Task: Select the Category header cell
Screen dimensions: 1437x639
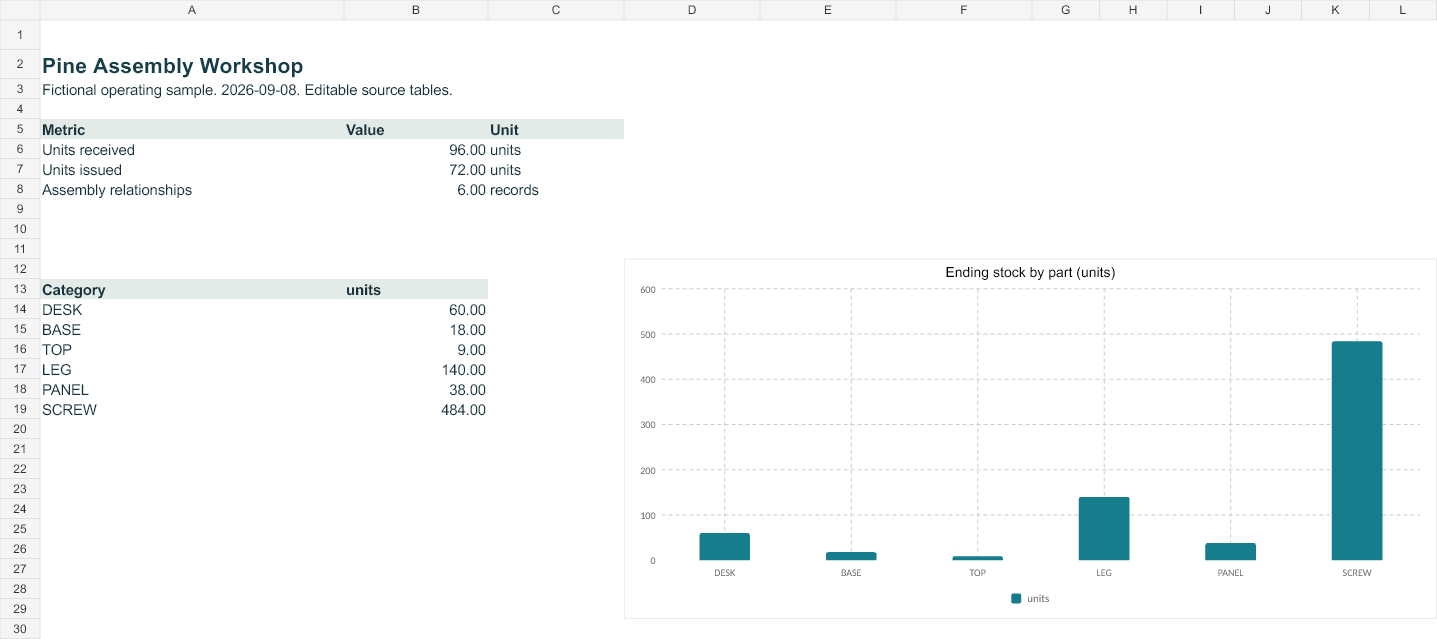Action: tap(192, 289)
